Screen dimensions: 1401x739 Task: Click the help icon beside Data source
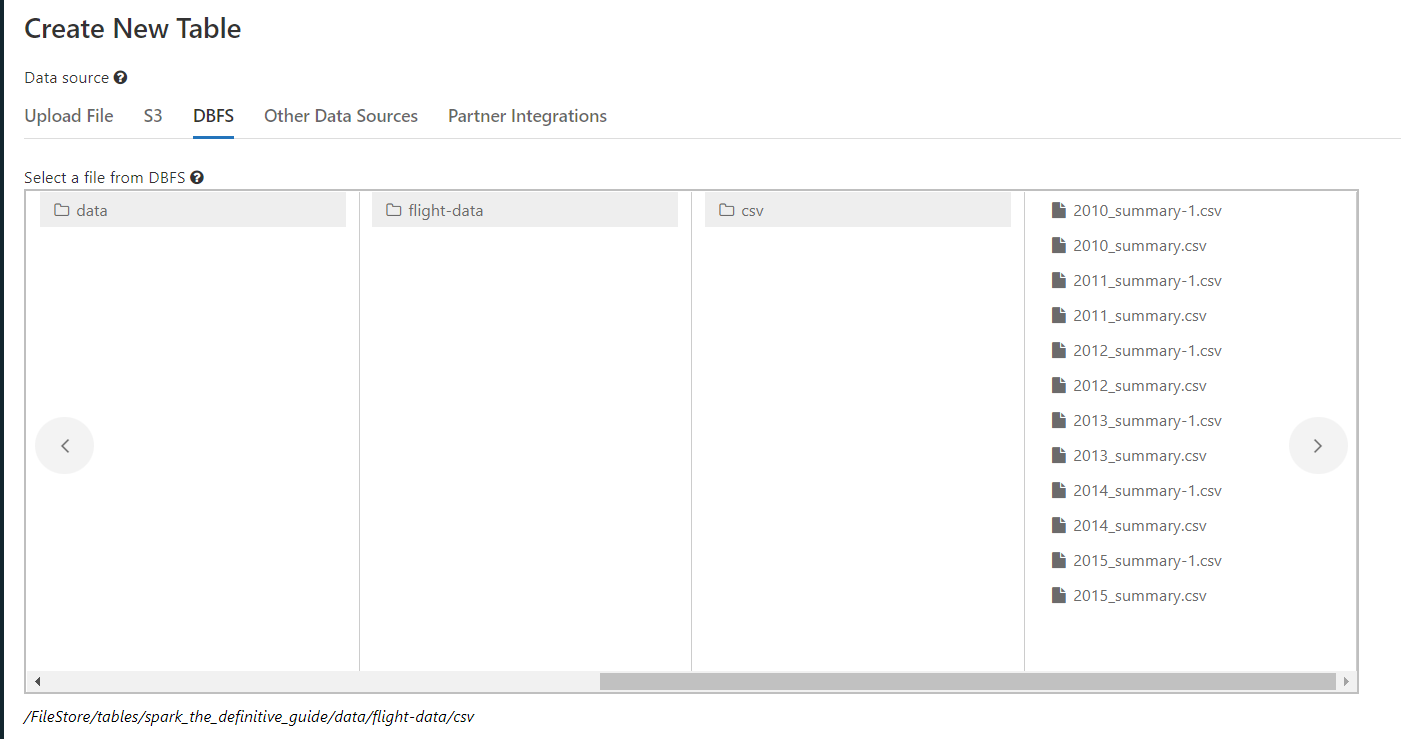(x=120, y=78)
